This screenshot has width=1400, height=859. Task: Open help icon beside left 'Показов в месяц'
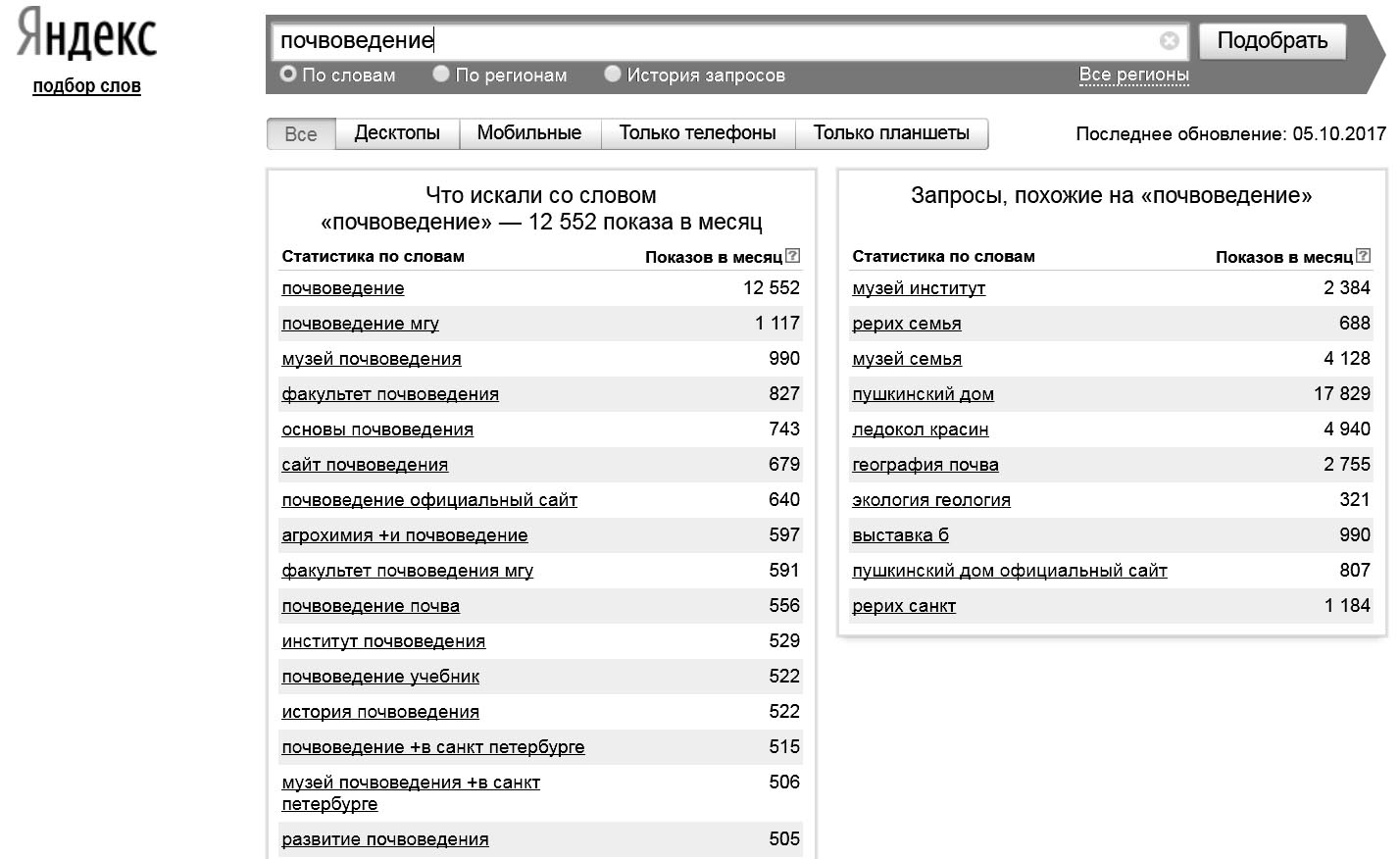793,256
